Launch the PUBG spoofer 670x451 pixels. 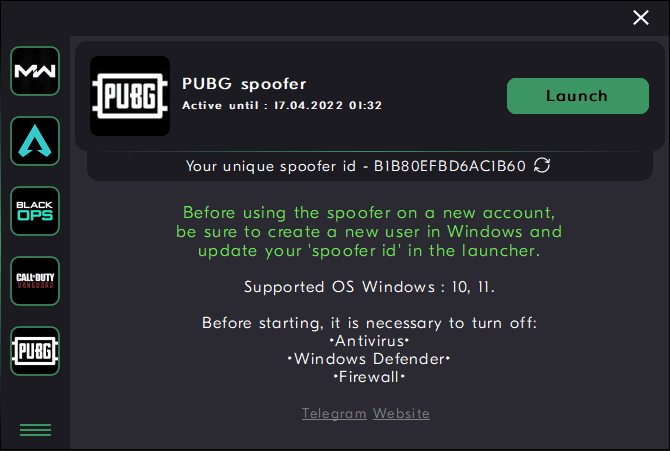point(578,96)
